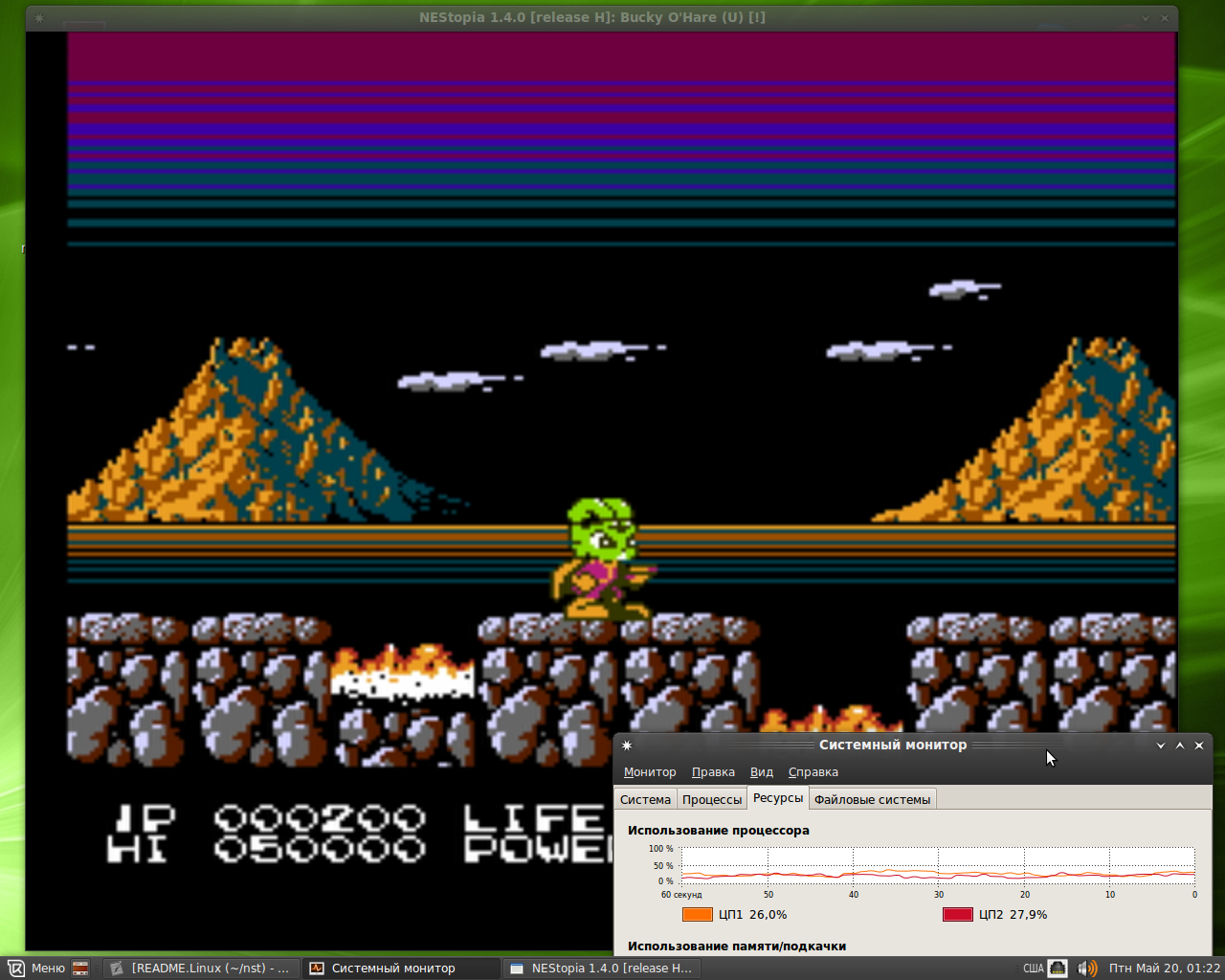
Task: Minimize the Системный монитор window
Action: tap(1161, 746)
